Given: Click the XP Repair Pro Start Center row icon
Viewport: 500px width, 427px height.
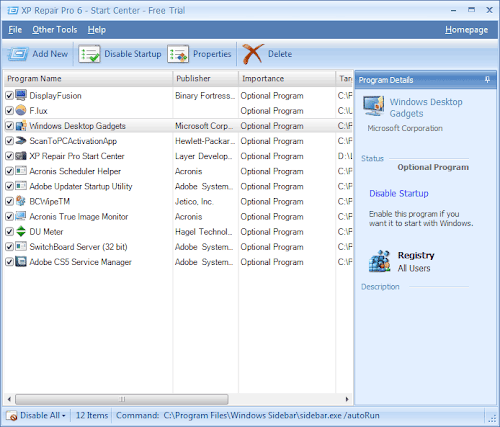Looking at the screenshot, I should pos(21,156).
